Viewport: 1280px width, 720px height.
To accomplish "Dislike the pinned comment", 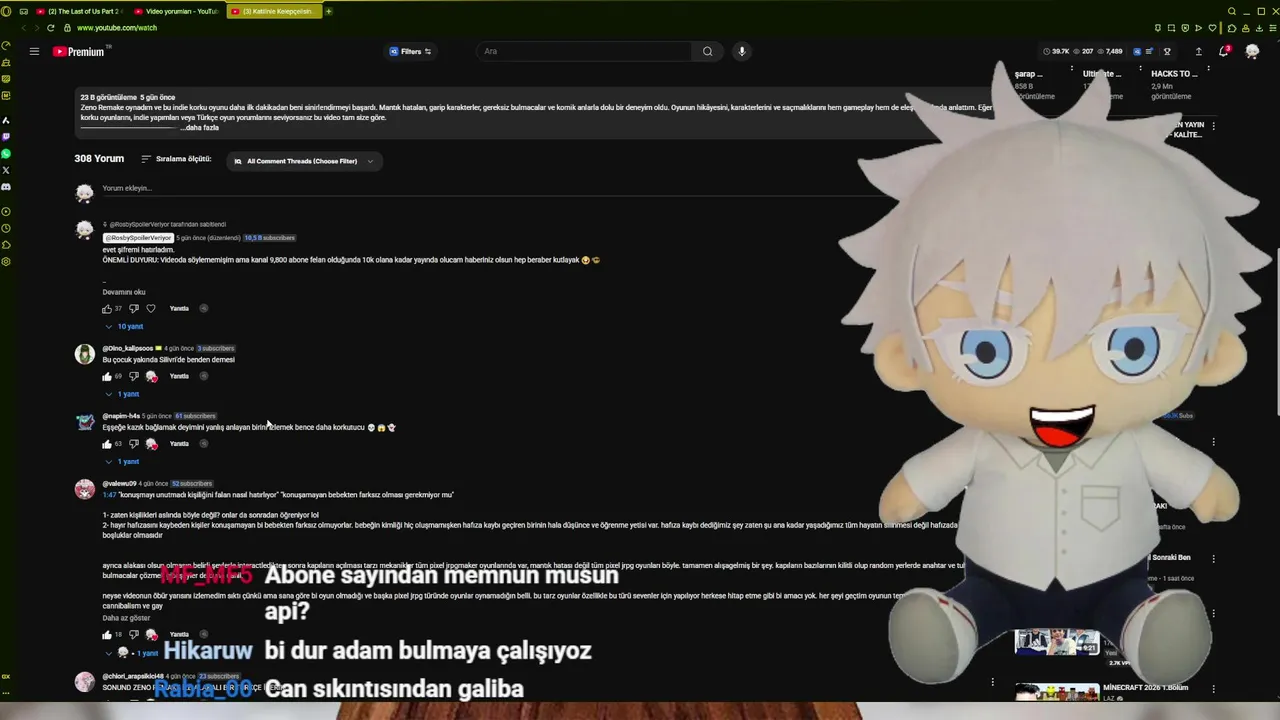I will tap(133, 308).
